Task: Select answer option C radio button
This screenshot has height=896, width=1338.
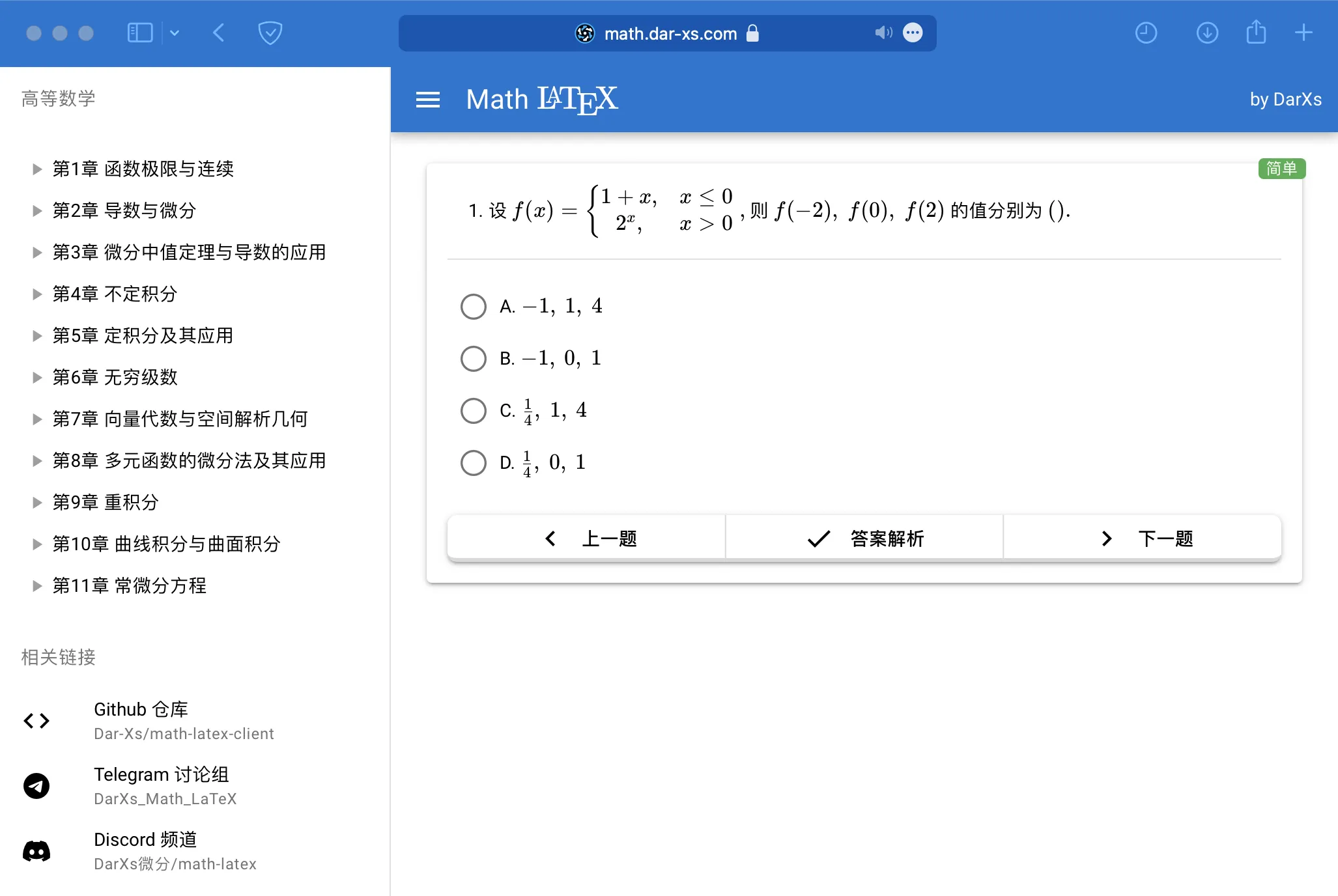Action: [x=474, y=411]
